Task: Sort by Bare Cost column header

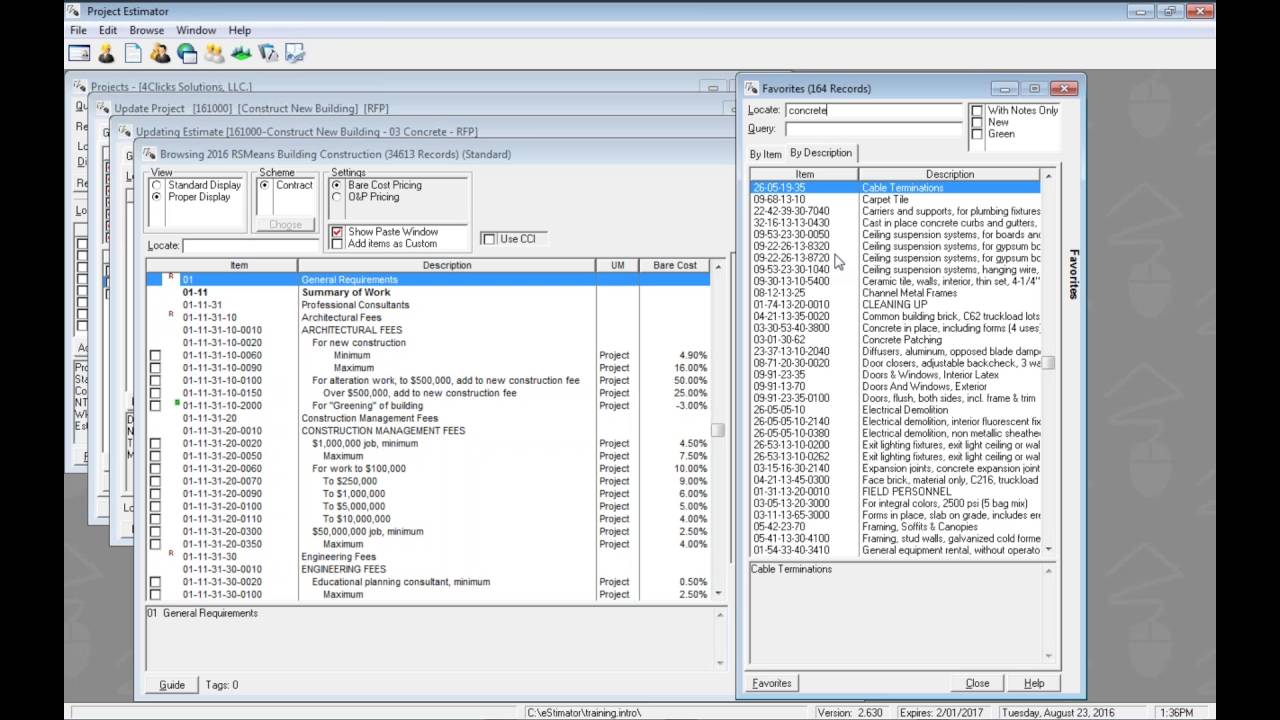Action: point(674,265)
